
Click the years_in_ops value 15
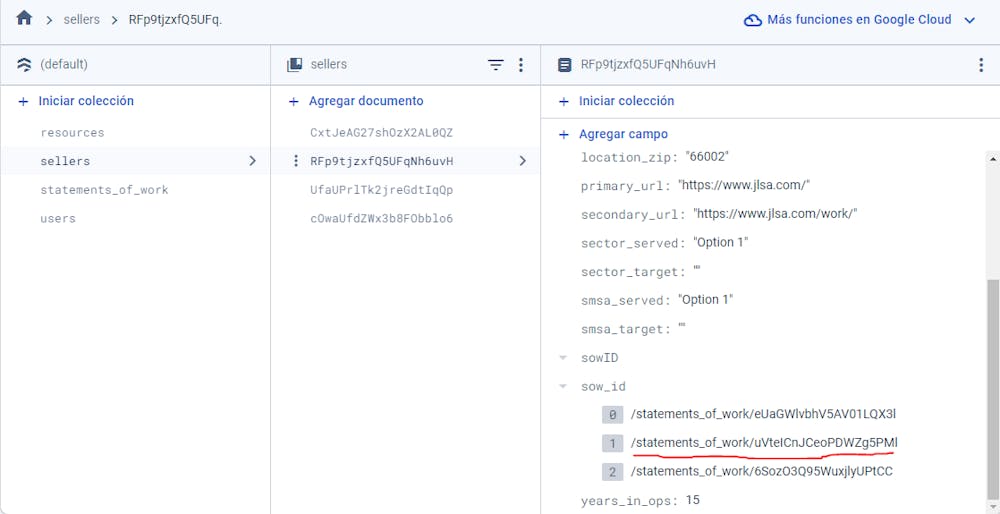point(693,500)
